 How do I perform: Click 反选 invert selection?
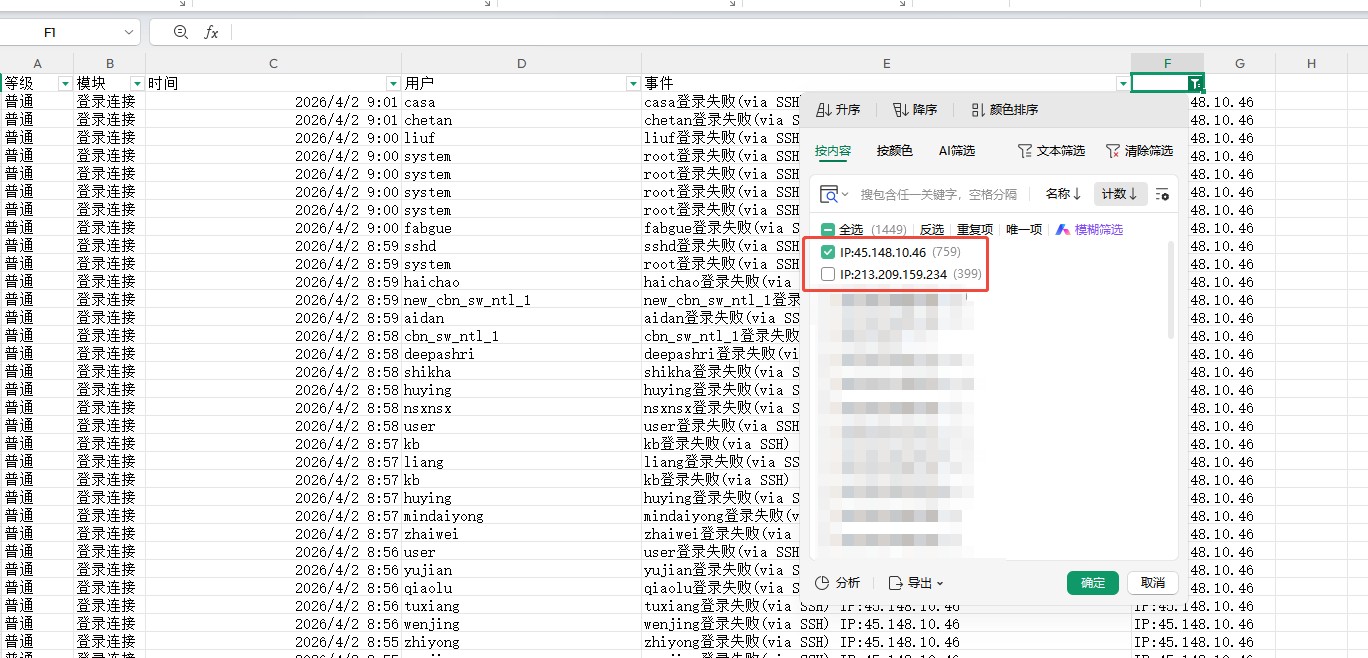tap(932, 229)
